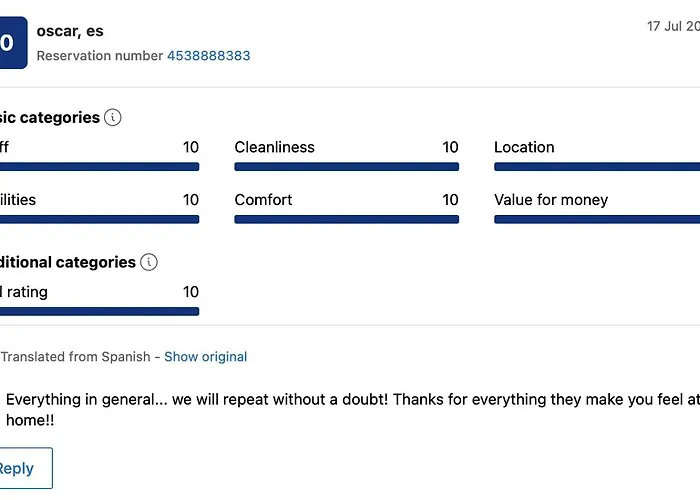Click the Wifi rating bar under Additional categories
700x500 pixels.
point(100,311)
